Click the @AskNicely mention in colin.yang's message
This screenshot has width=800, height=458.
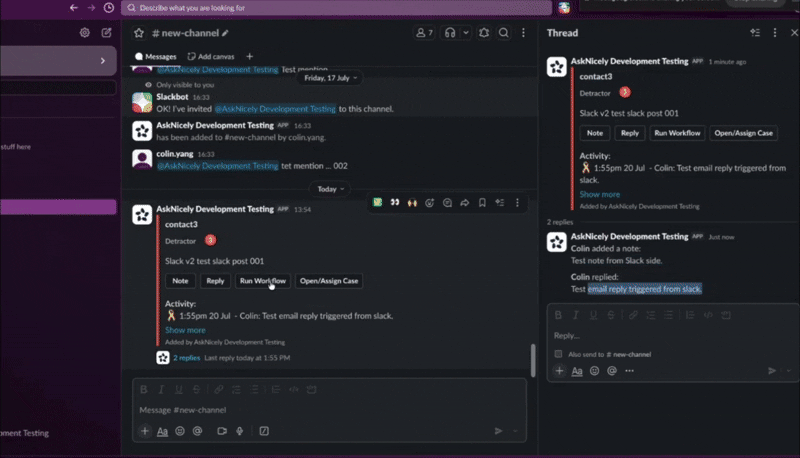218,166
